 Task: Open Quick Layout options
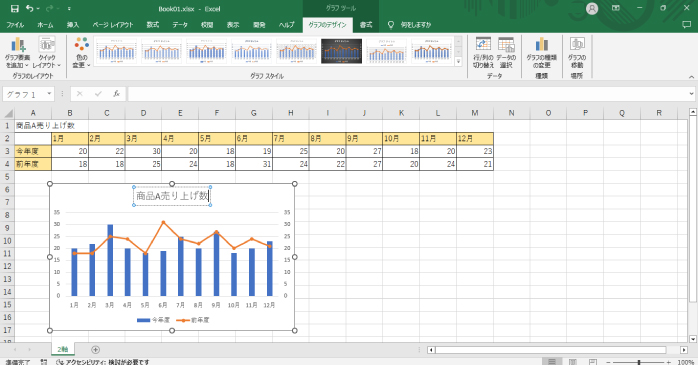coord(47,53)
